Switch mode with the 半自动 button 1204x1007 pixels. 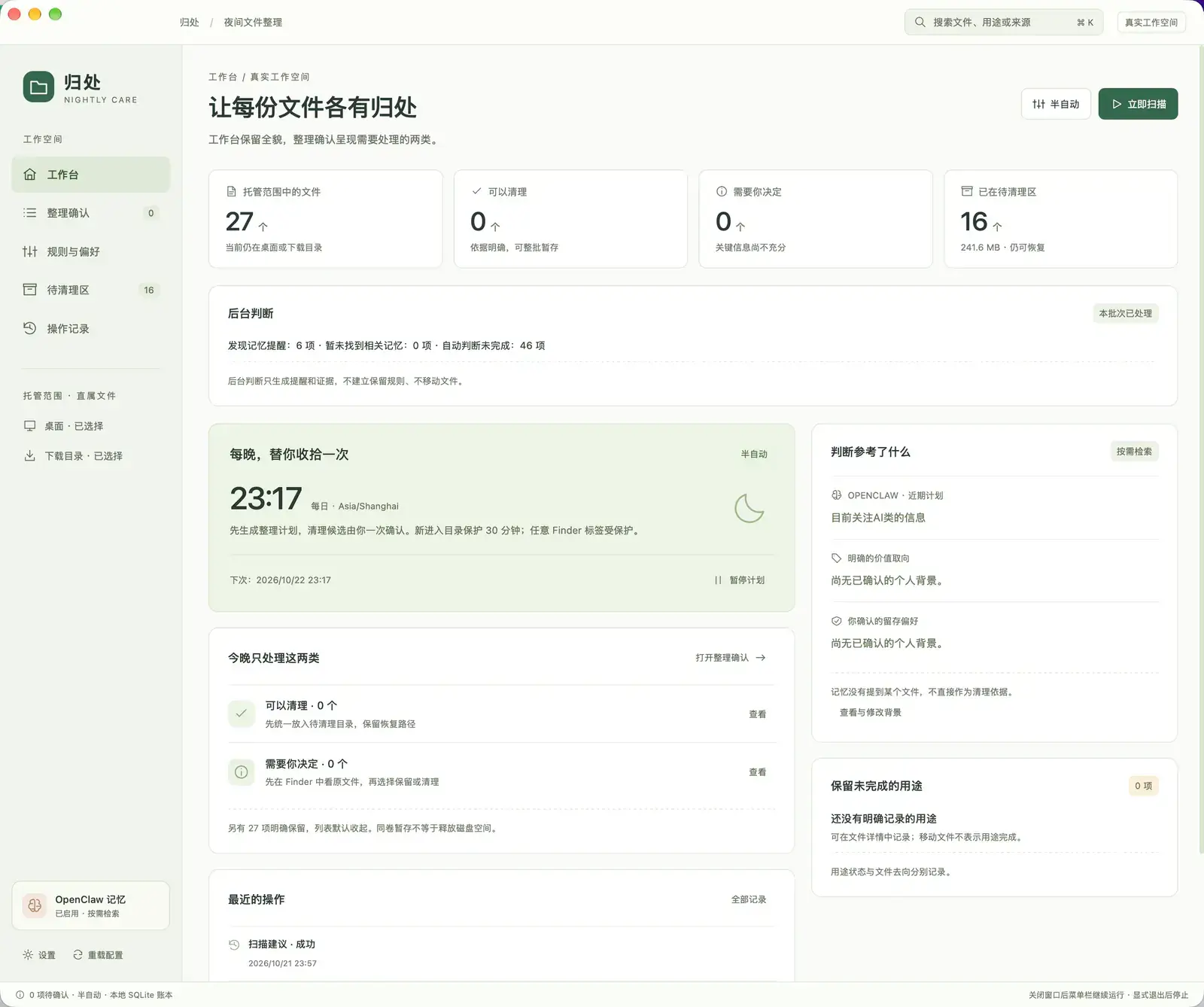(x=1056, y=104)
